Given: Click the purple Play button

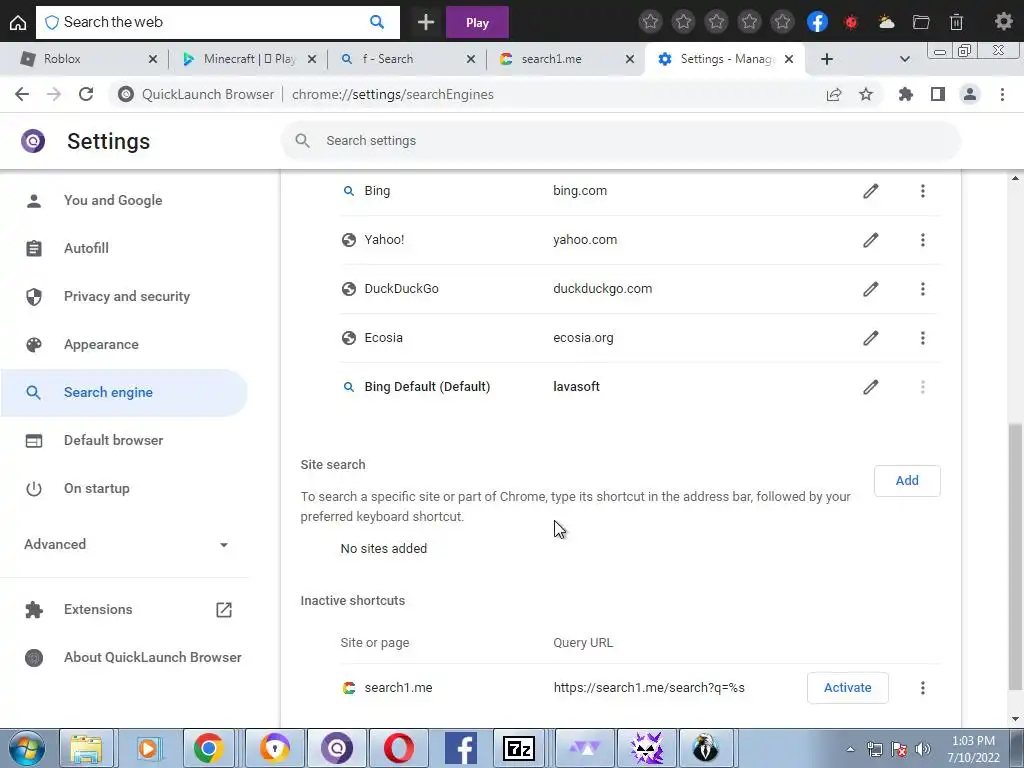Looking at the screenshot, I should point(477,22).
